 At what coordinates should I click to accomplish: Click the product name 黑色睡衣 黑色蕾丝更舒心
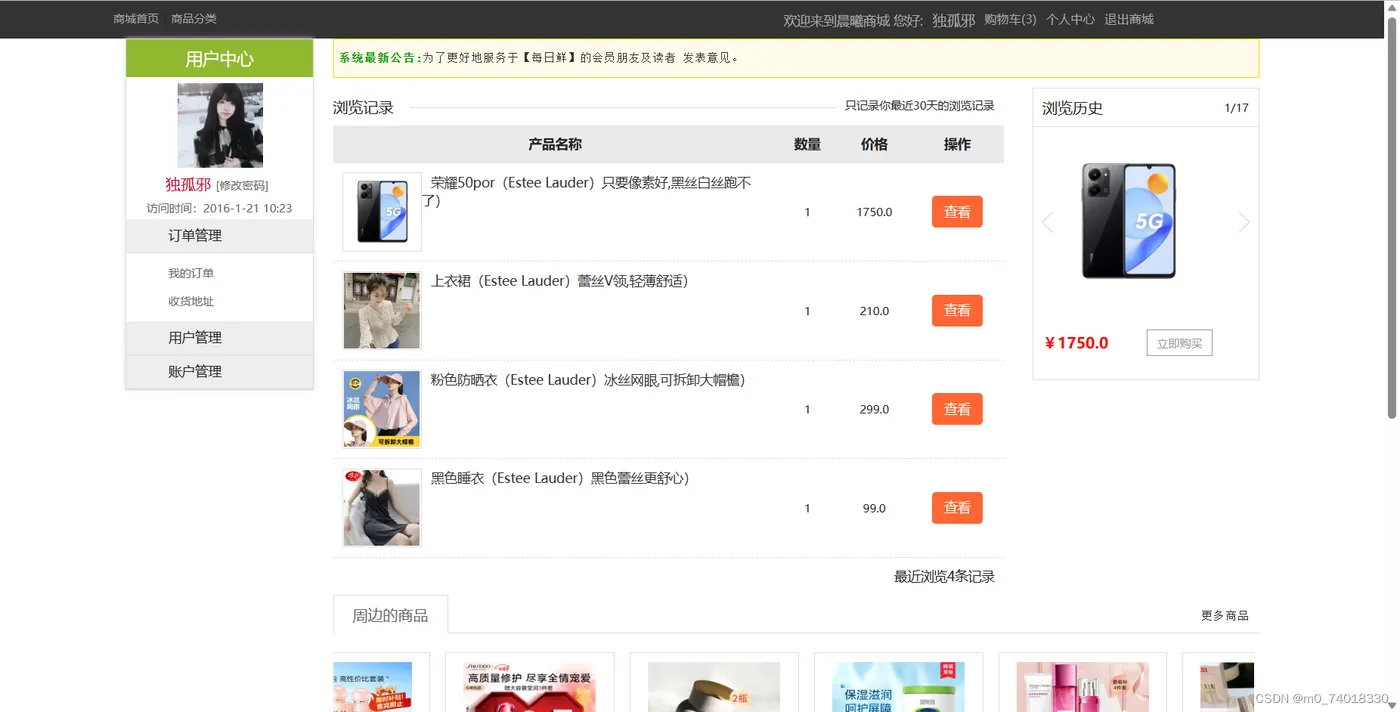[x=560, y=478]
